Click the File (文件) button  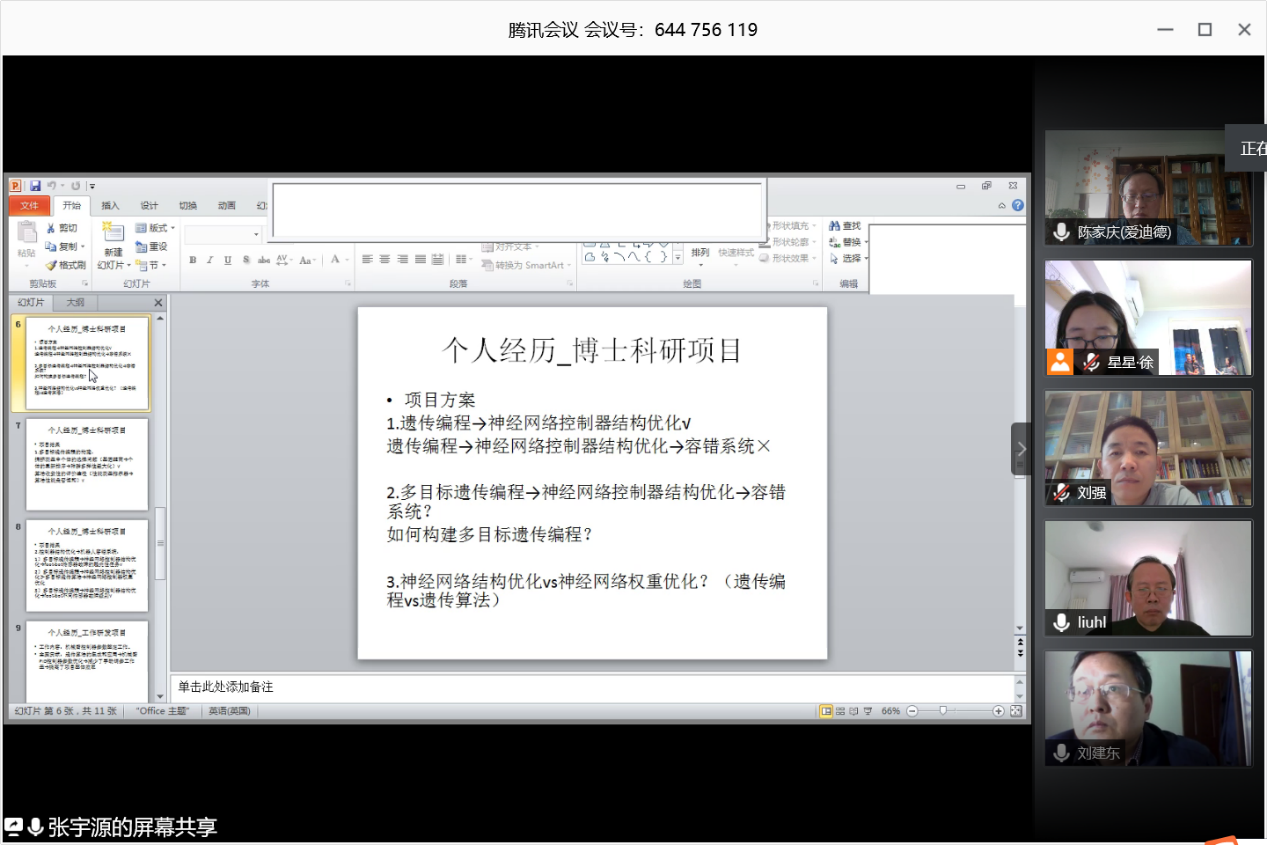click(x=29, y=206)
